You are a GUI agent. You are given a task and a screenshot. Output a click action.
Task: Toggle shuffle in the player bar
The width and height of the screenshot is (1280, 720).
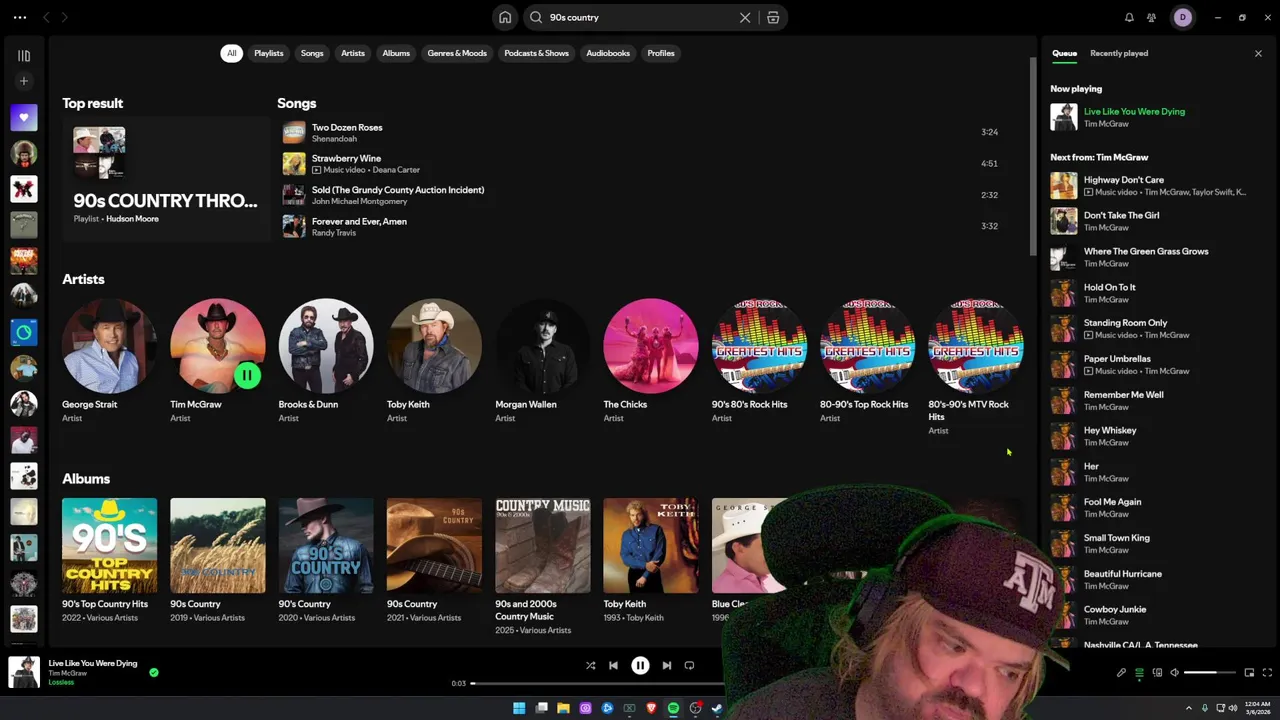point(590,665)
